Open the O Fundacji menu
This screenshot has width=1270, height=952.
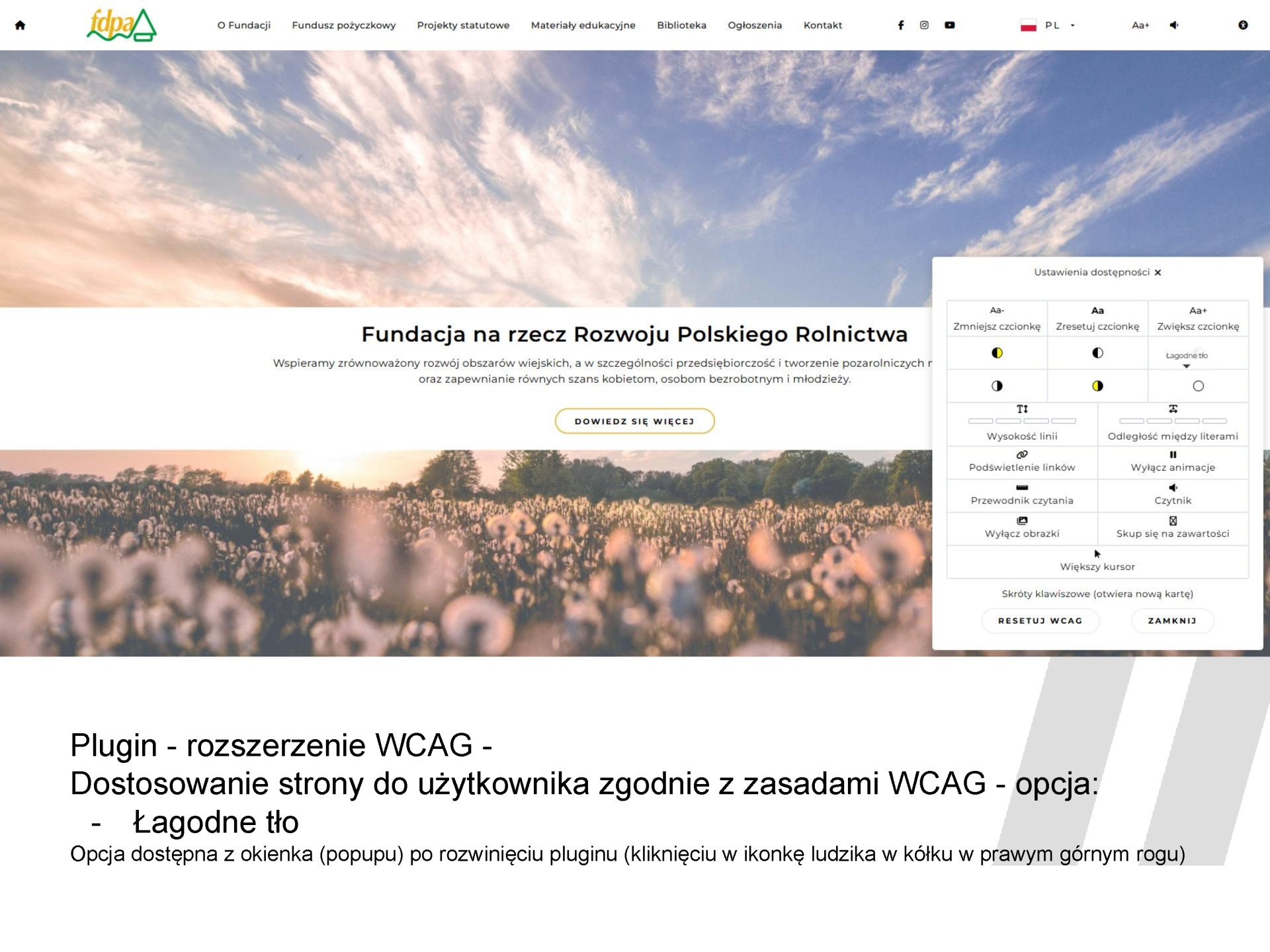[244, 25]
